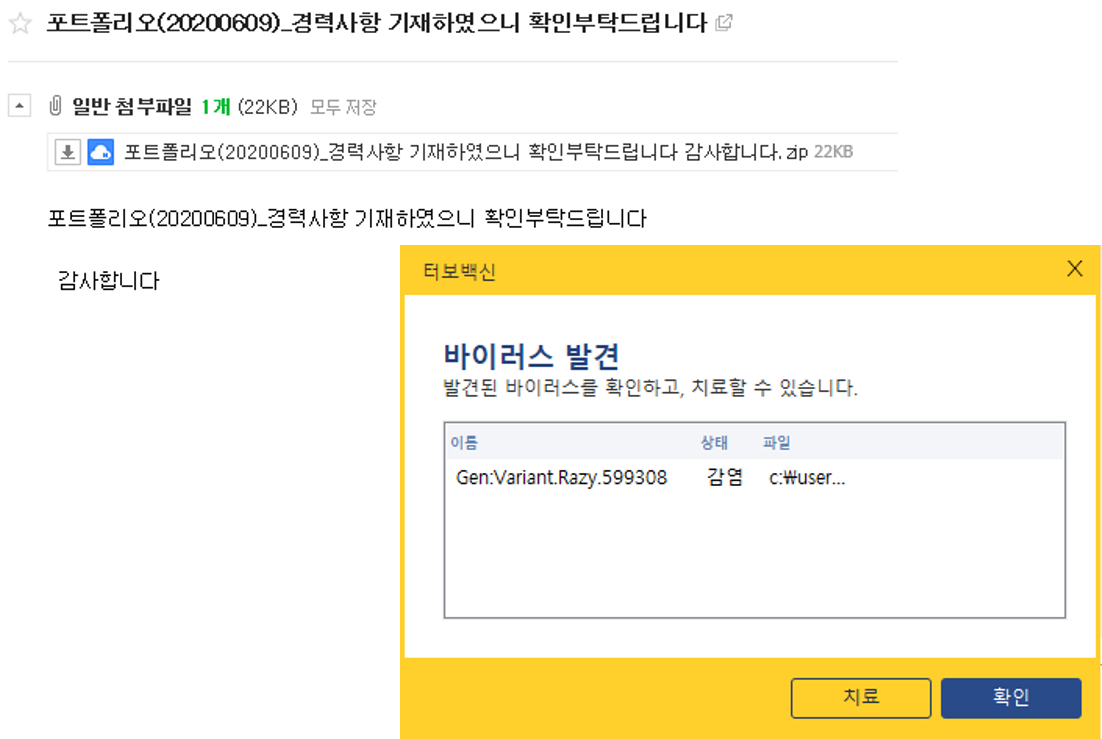Sort virus list by 이름 column
1102x739 pixels.
tap(464, 443)
